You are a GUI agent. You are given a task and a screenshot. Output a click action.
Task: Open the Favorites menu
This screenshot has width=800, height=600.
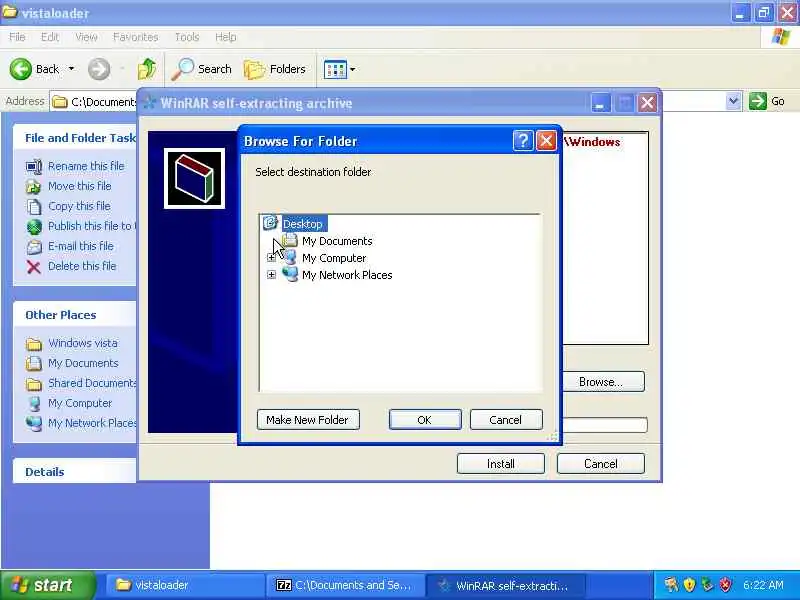tap(135, 37)
